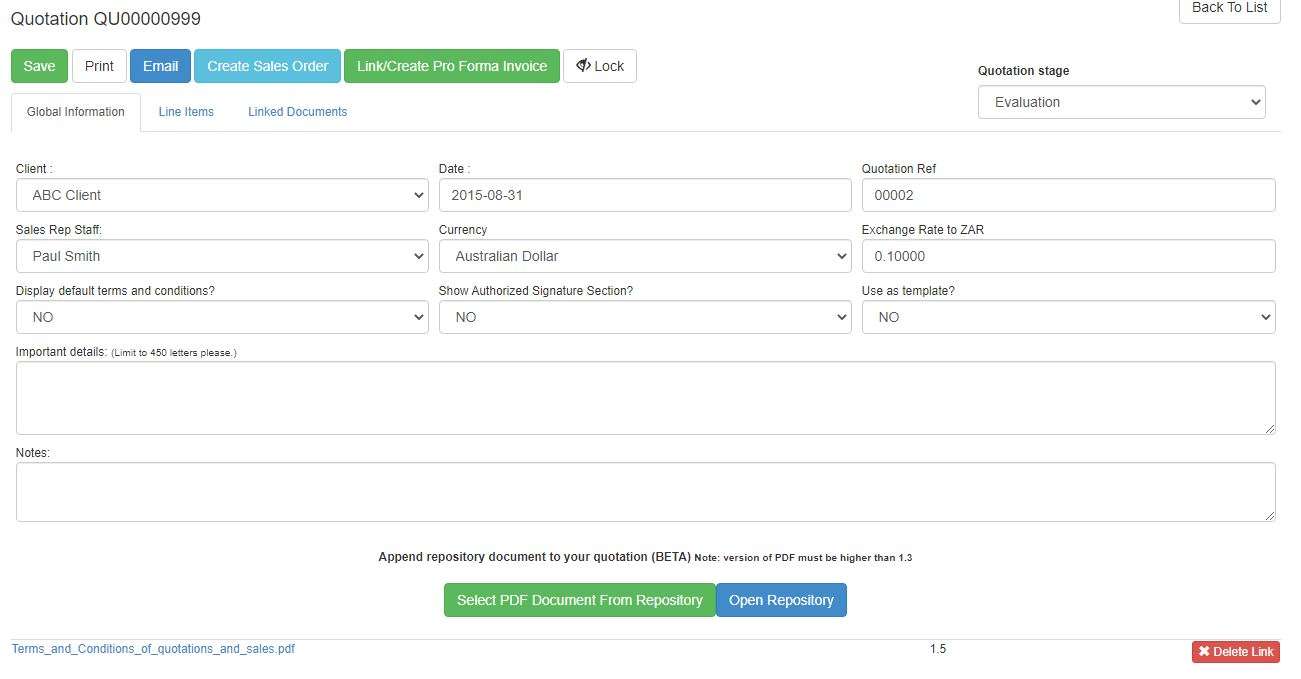Toggle Show Authorized Signature Section dropdown
The image size is (1301, 679).
pyautogui.click(x=645, y=317)
